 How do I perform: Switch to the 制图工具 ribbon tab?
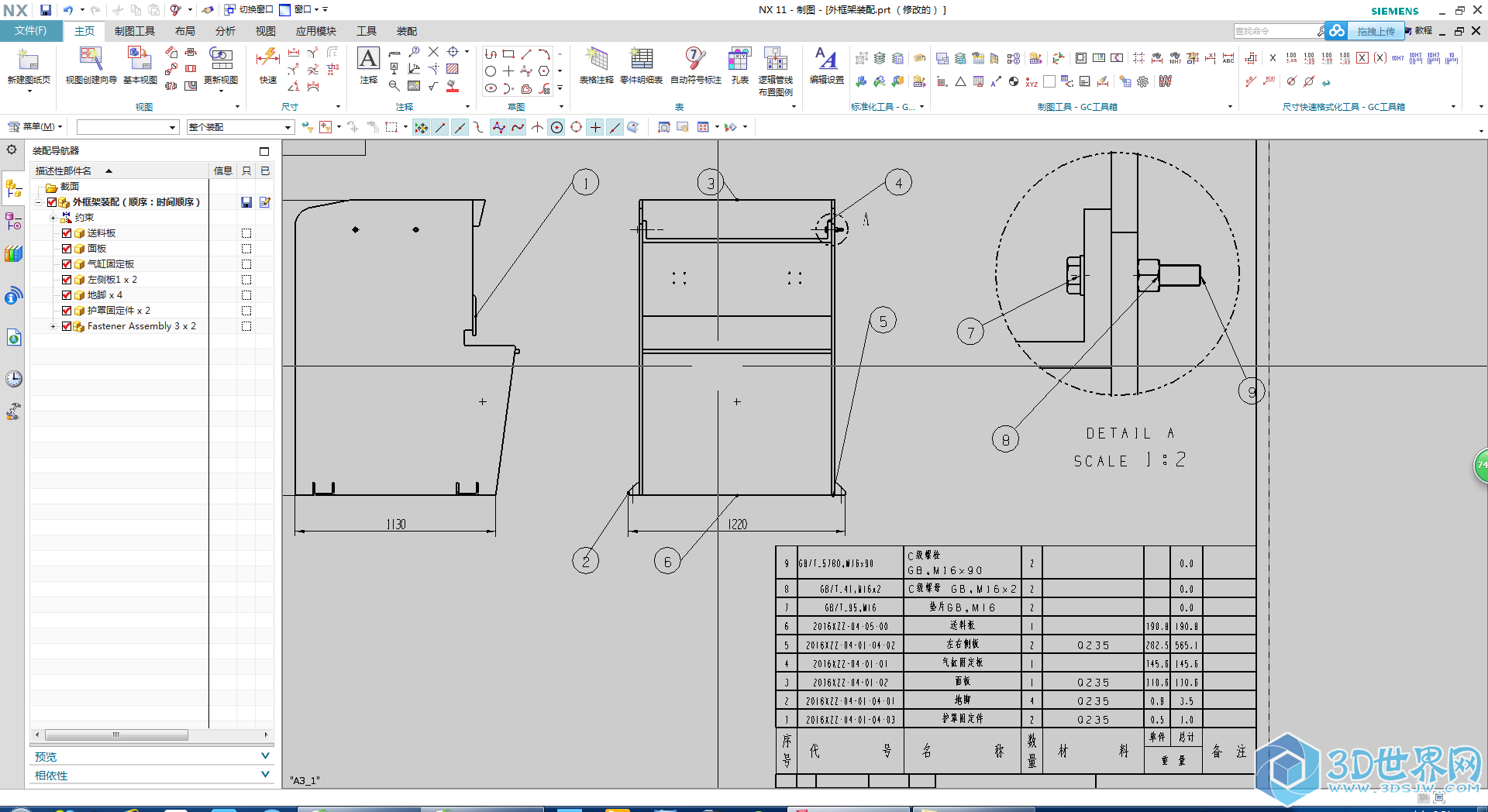point(135,31)
